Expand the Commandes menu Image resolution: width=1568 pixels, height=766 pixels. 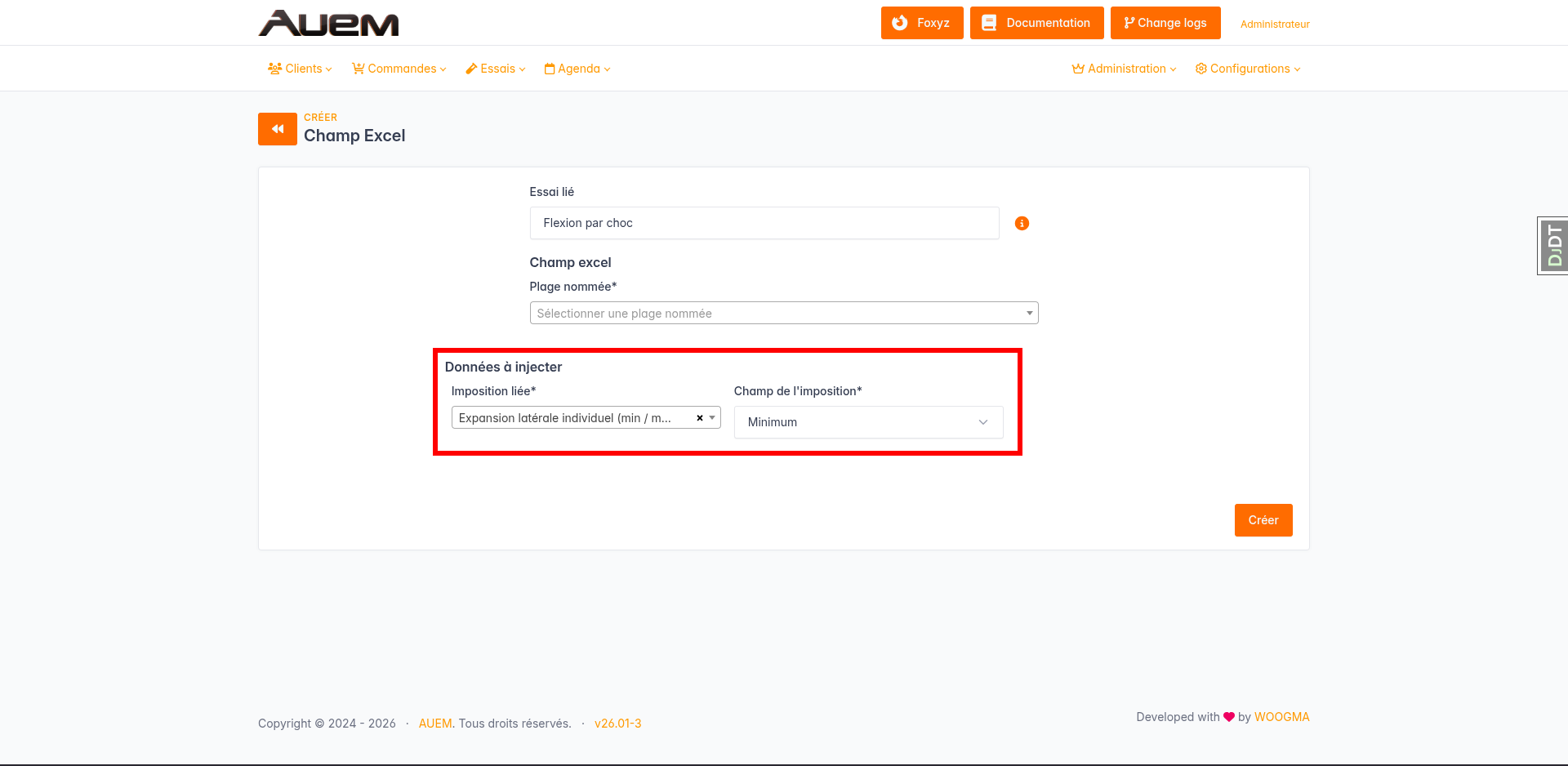click(399, 69)
